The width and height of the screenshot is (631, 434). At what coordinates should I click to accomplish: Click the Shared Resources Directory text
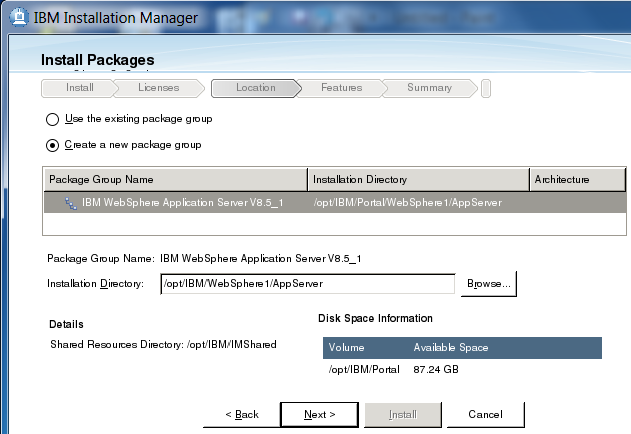pos(163,345)
